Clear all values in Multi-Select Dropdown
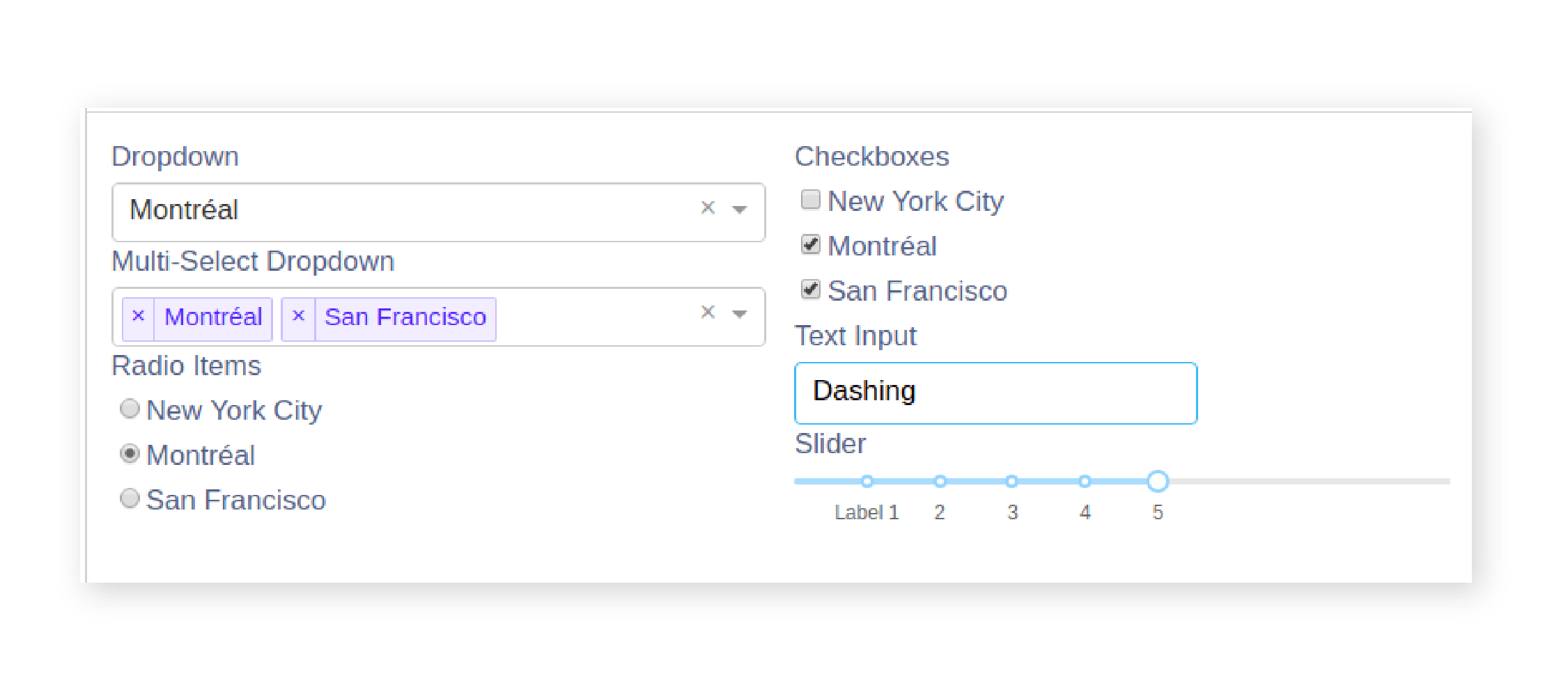Image resolution: width=1568 pixels, height=694 pixels. [708, 312]
